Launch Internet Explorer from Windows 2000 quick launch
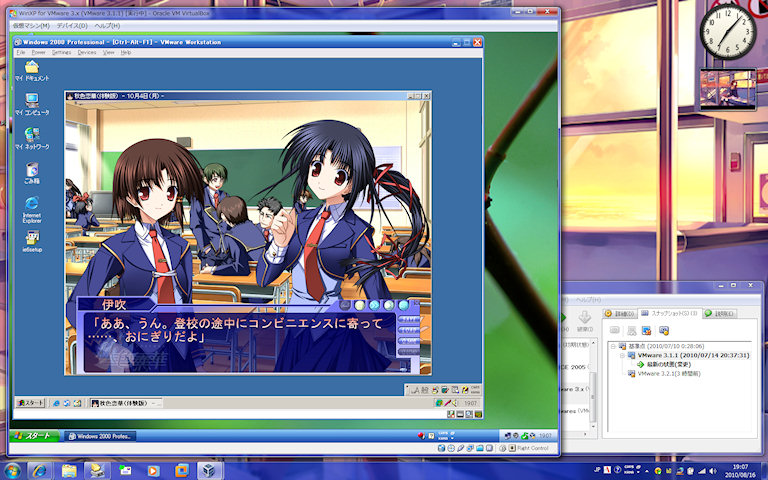Viewport: 768px width, 480px height. [x=56, y=403]
